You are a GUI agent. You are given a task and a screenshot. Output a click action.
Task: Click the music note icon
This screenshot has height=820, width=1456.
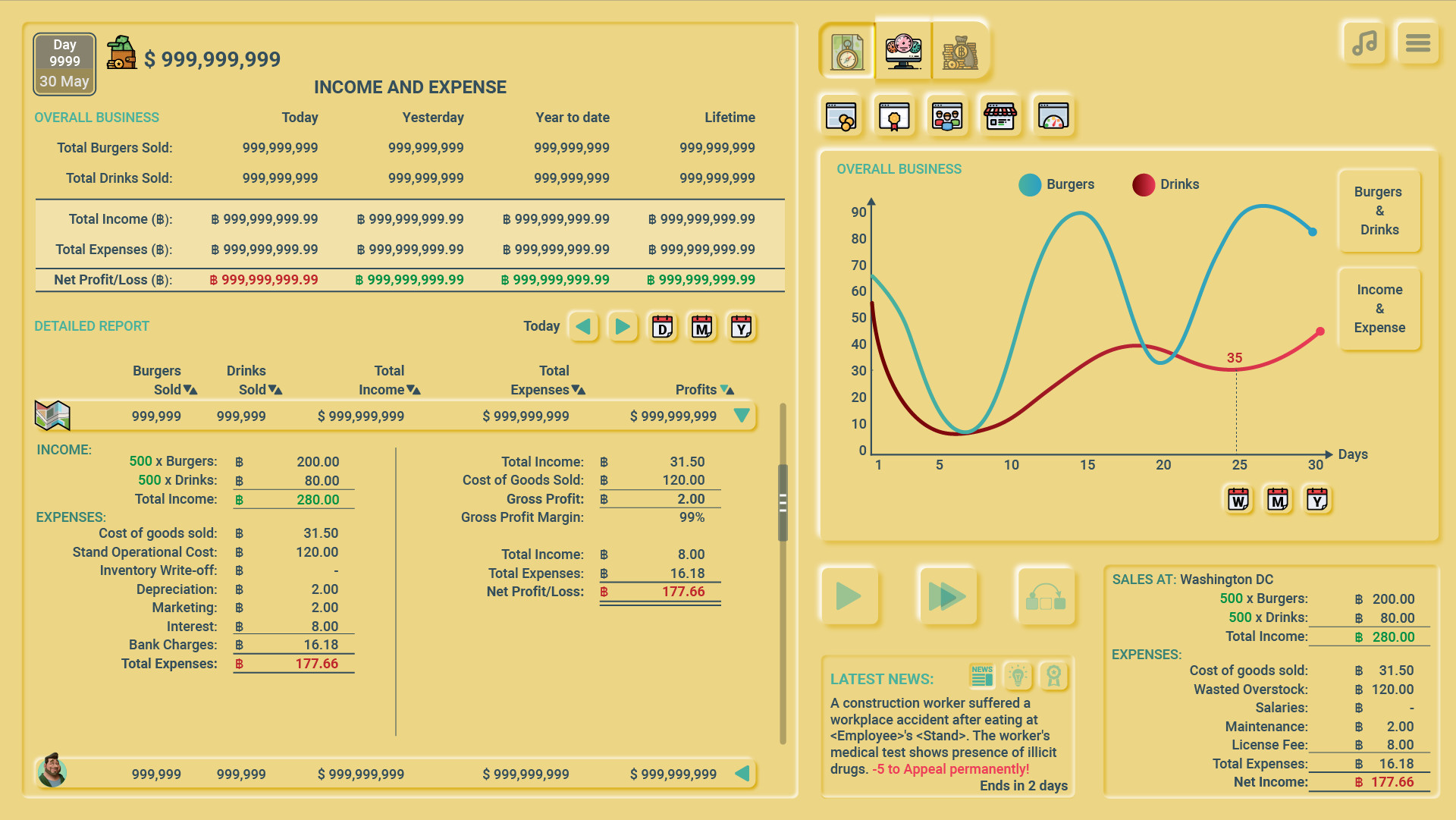tap(1363, 43)
